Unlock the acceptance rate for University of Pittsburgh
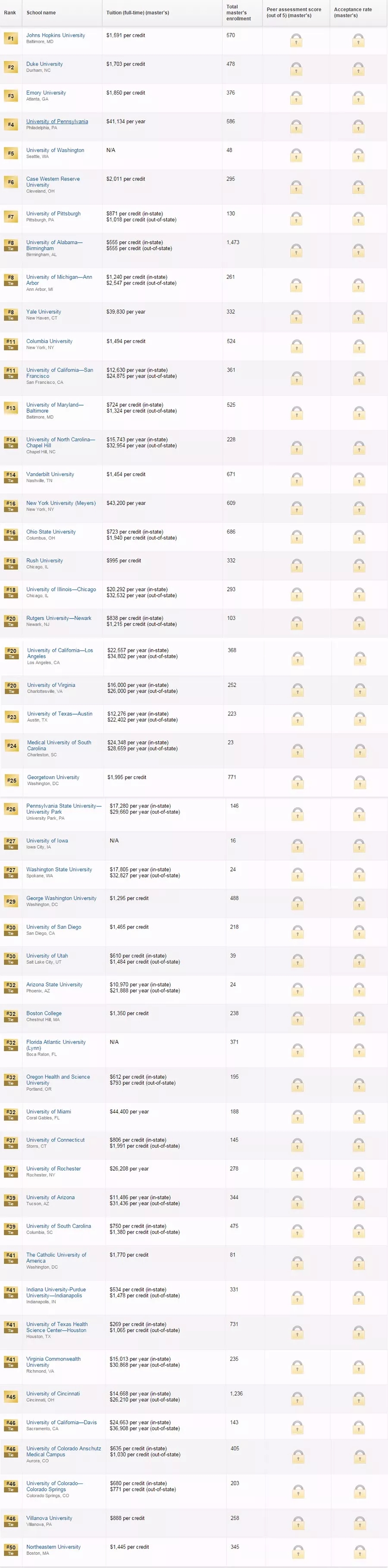The image size is (388, 1568). click(359, 219)
